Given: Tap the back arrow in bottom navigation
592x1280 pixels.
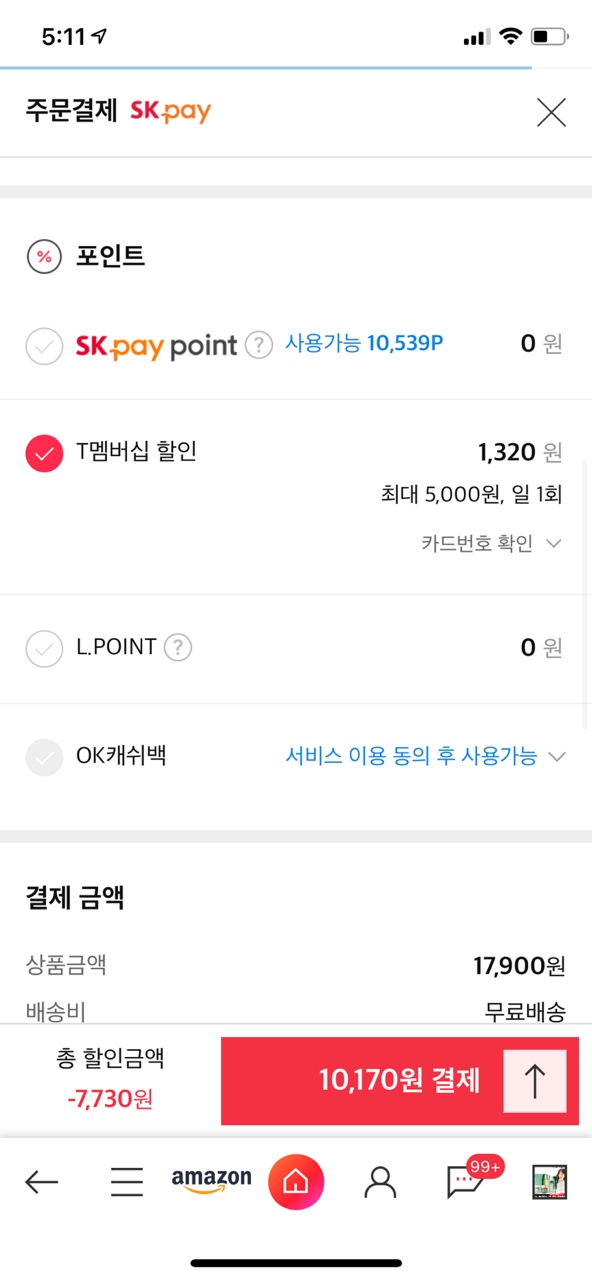Looking at the screenshot, I should pos(42,1183).
